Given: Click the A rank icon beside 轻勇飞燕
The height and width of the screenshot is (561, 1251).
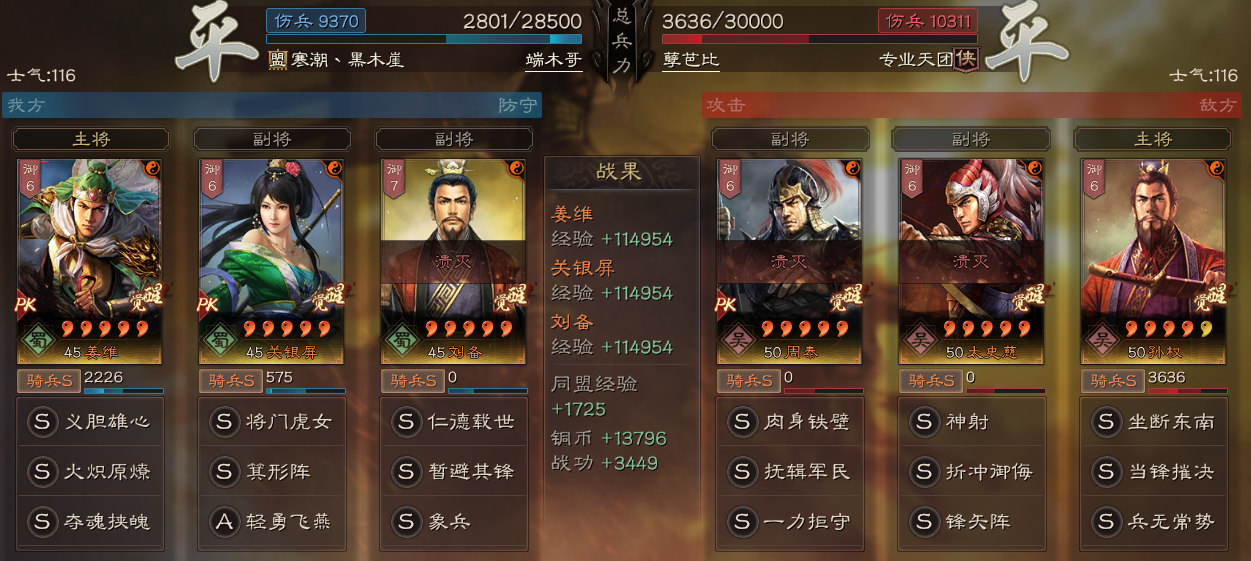Looking at the screenshot, I should 224,521.
